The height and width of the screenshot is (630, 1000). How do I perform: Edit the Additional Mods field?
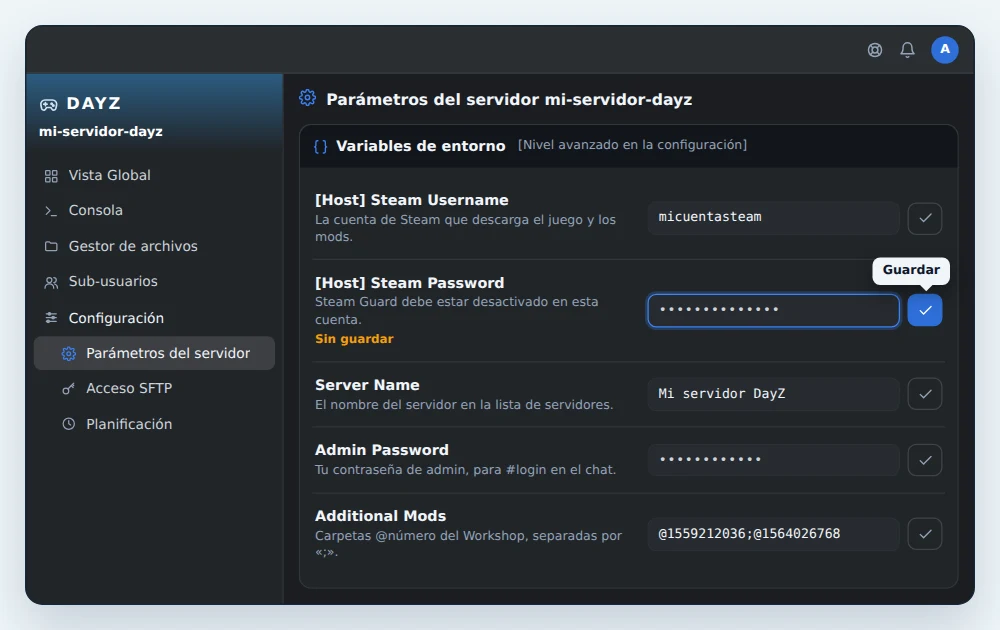(774, 534)
